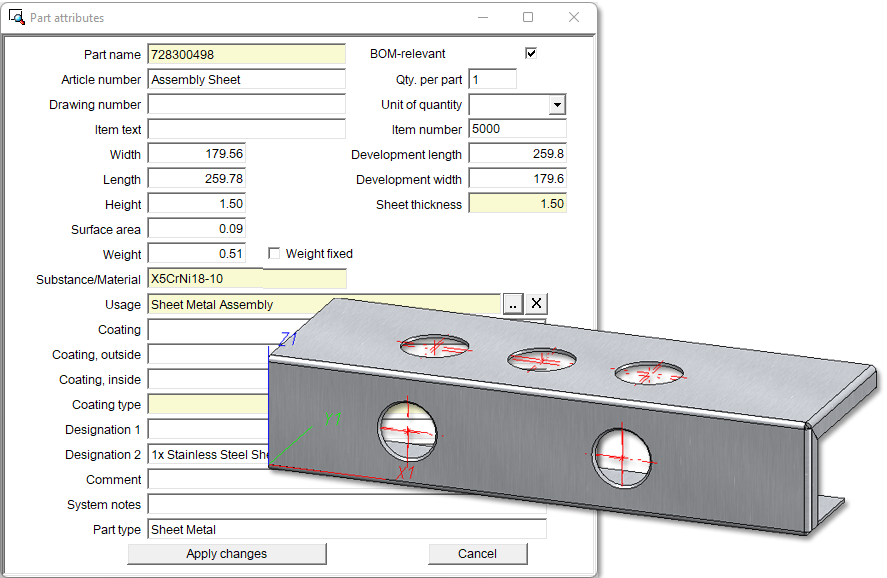Click the Height value field
Screen dimensions: 887x578
click(x=197, y=204)
